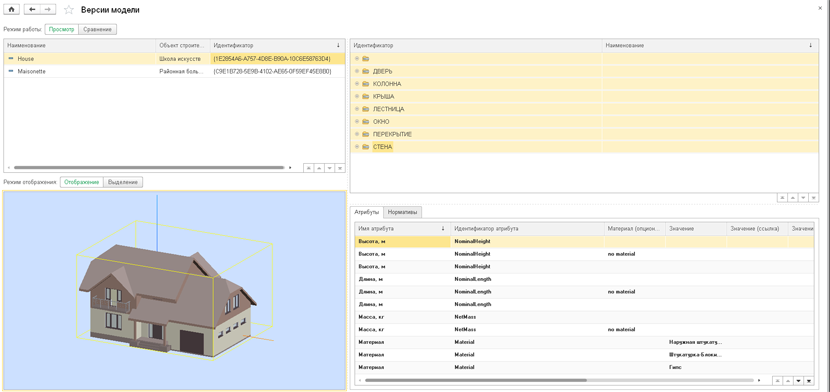Click the Значение (ссылка) column header
Viewport: 830px width, 392px height.
click(x=757, y=229)
